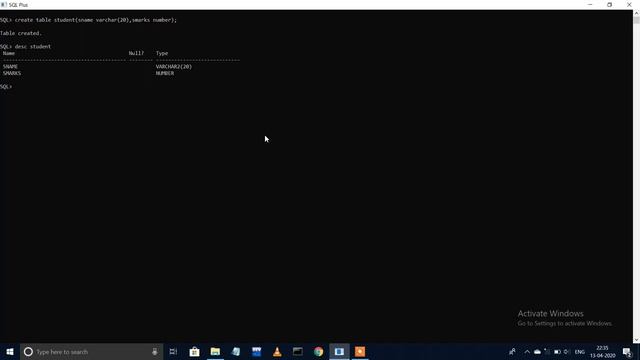Open Task View from the taskbar

click(x=173, y=351)
